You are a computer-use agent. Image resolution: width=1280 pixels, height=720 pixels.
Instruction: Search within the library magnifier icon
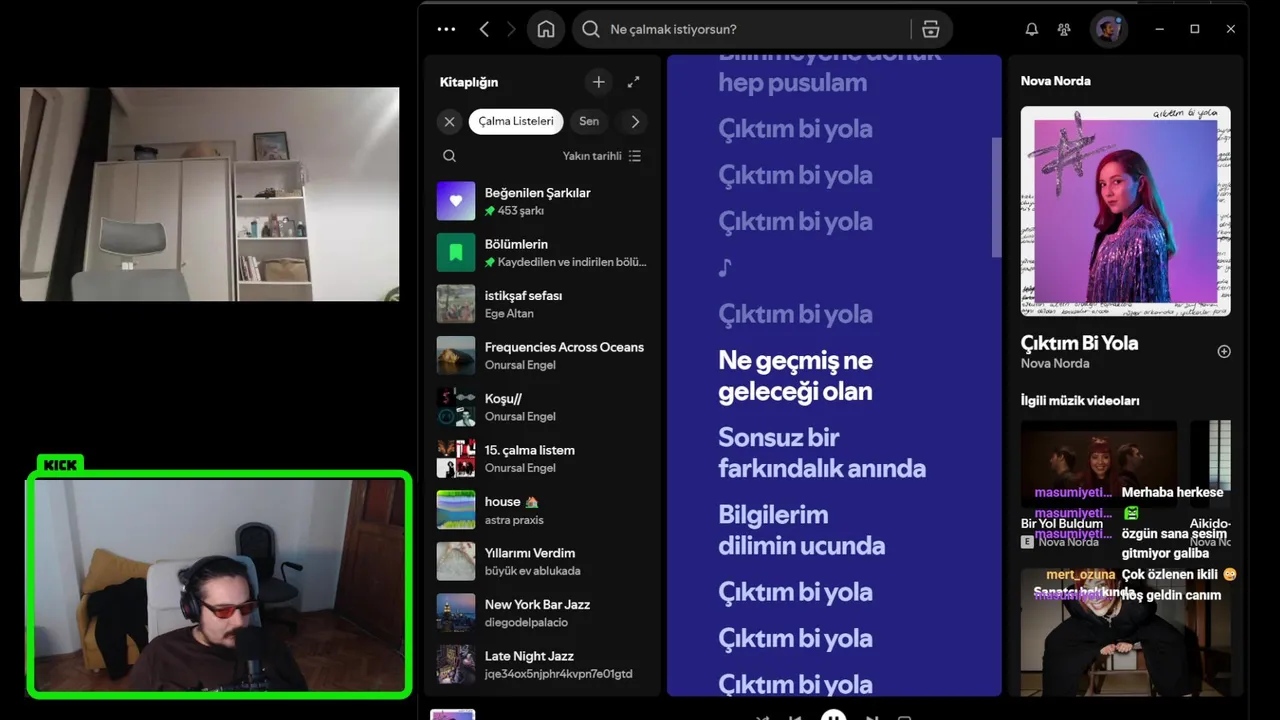pyautogui.click(x=450, y=156)
